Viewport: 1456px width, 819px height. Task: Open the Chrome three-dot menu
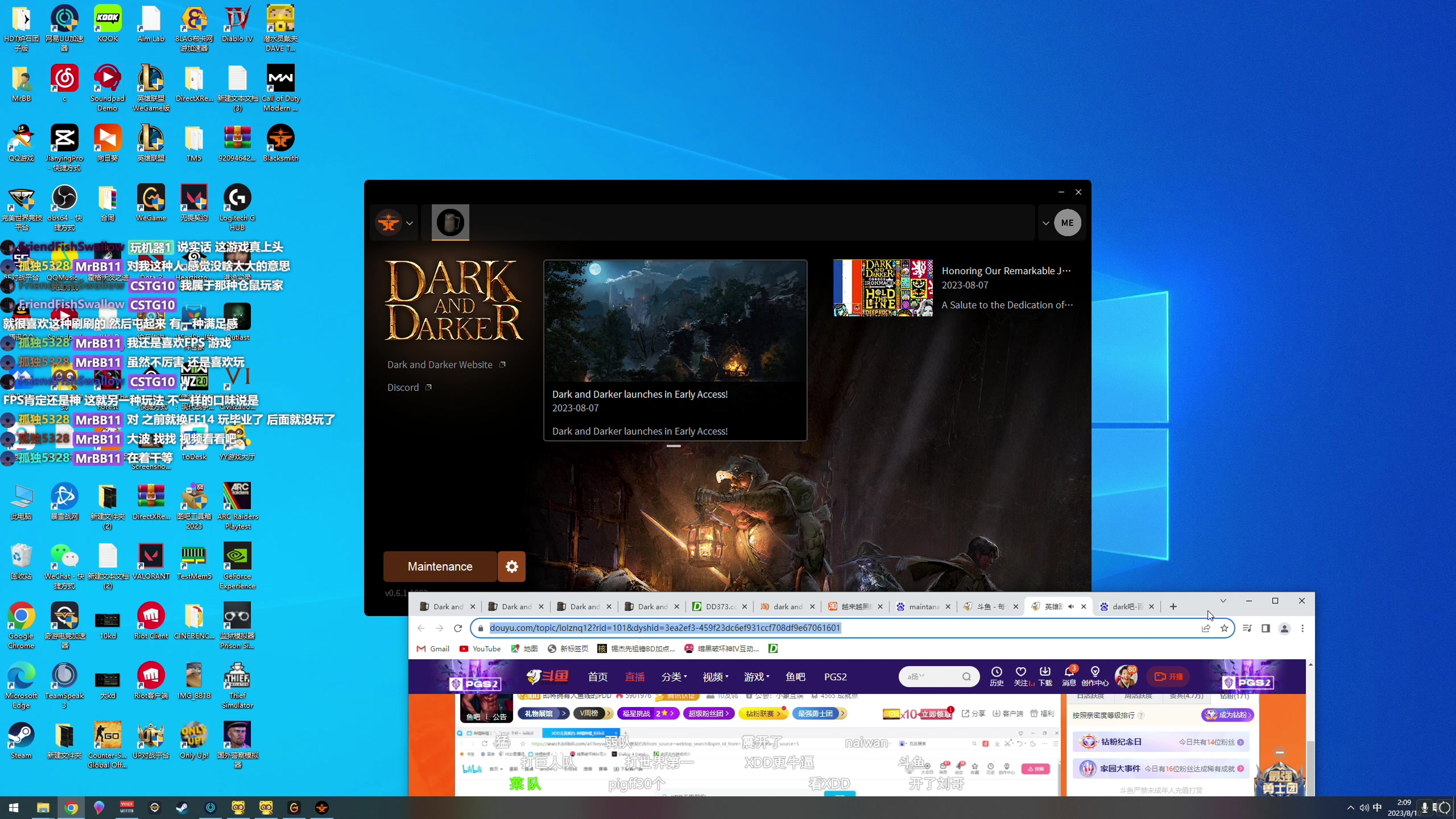click(x=1302, y=628)
